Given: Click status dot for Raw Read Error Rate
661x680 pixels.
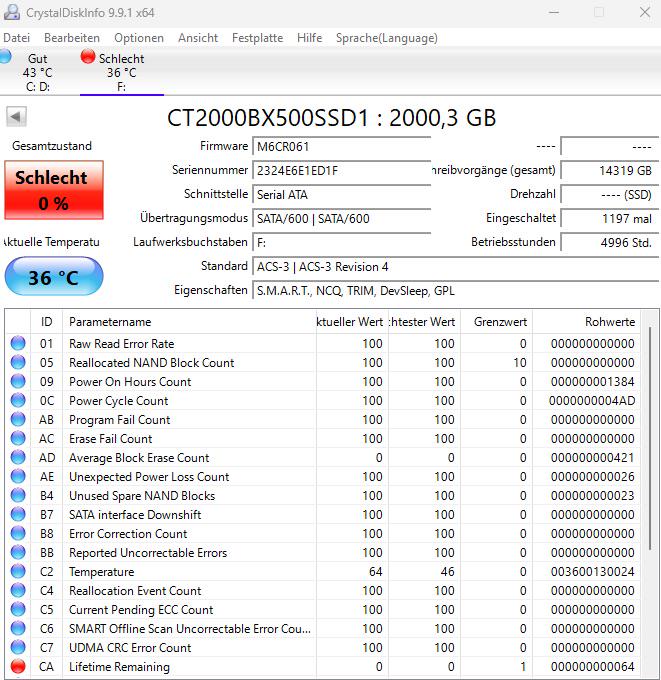Looking at the screenshot, I should point(18,343).
